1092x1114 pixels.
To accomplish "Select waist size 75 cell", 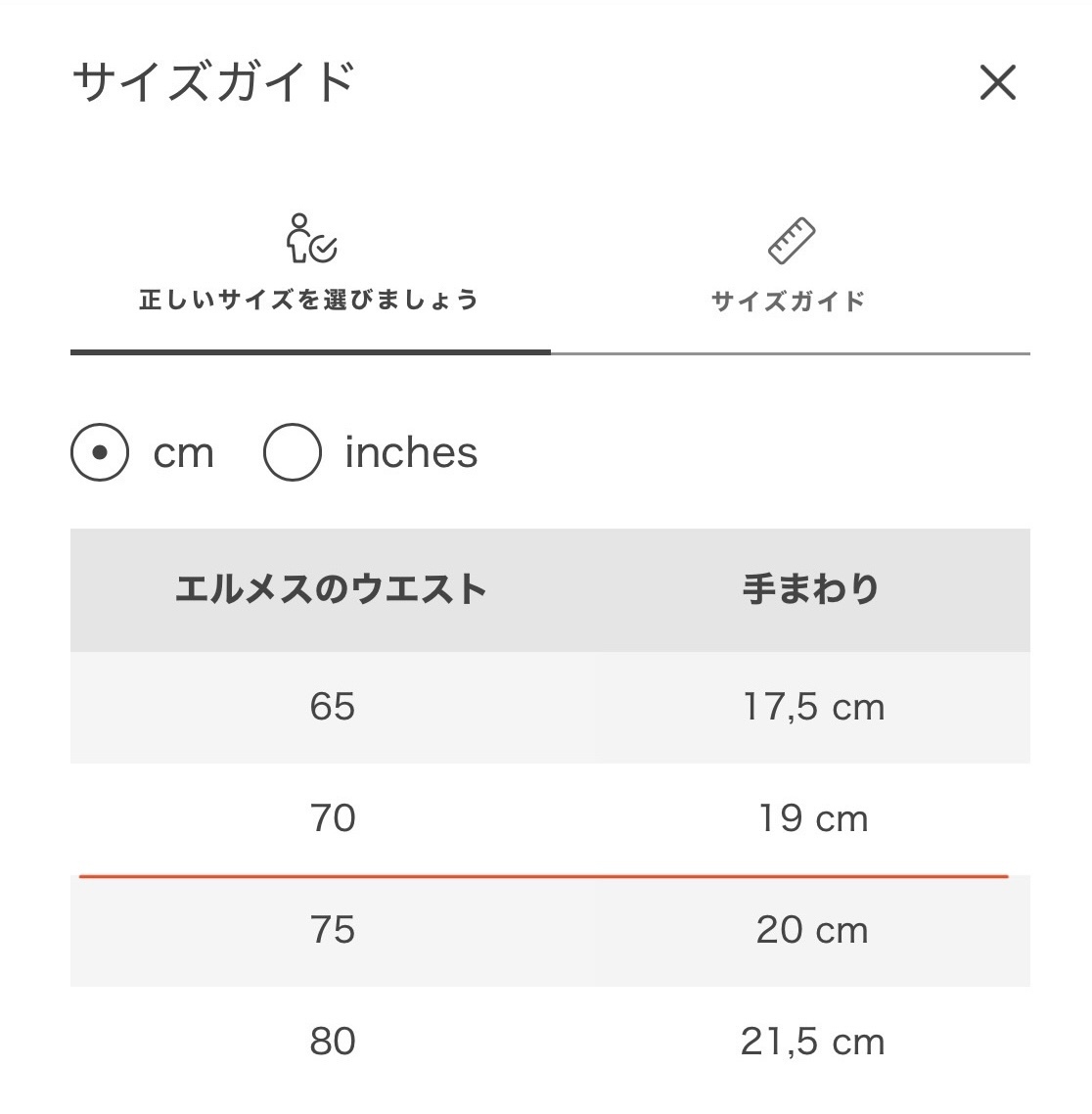I will pyautogui.click(x=332, y=930).
